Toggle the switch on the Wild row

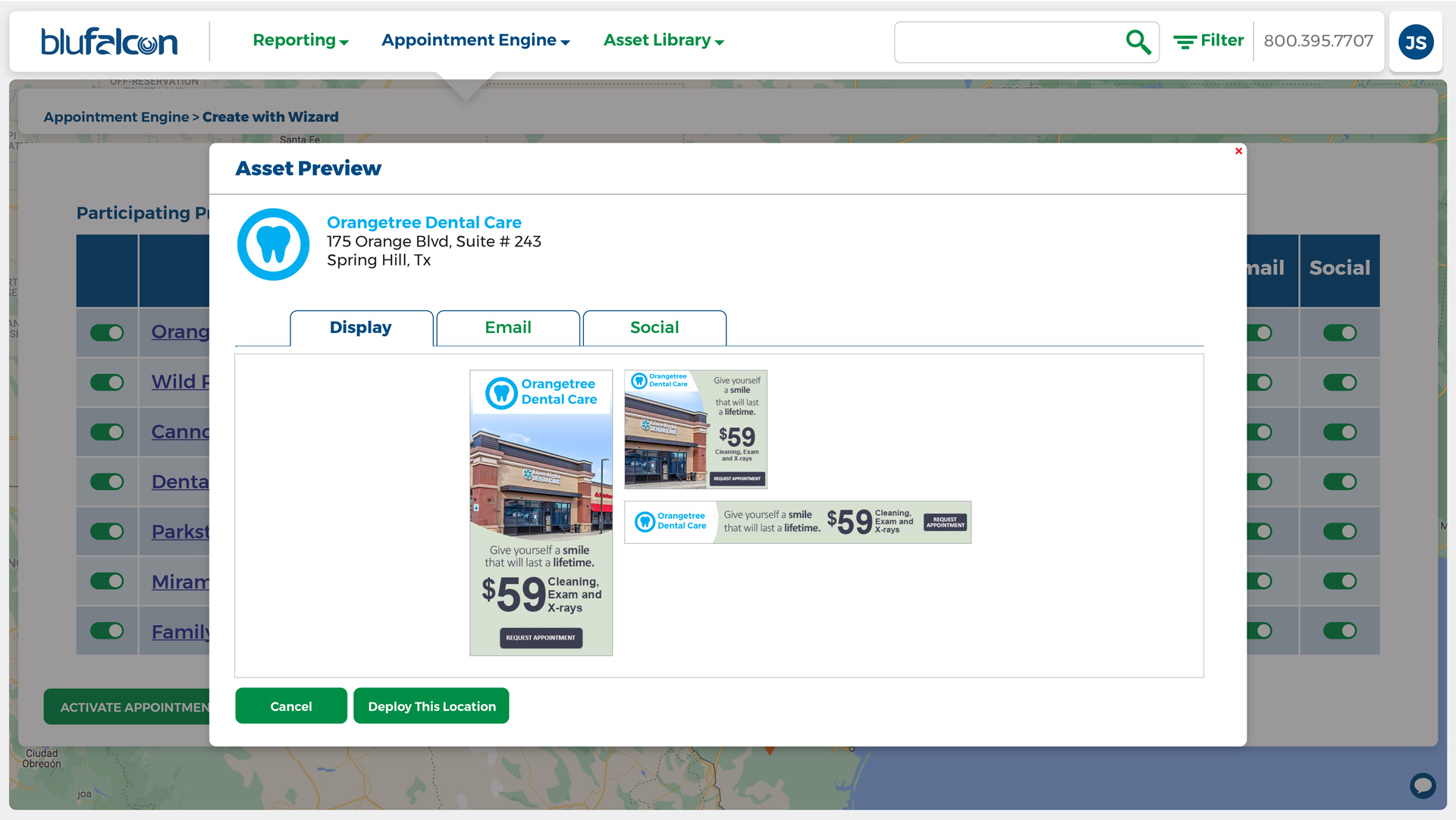pos(108,382)
